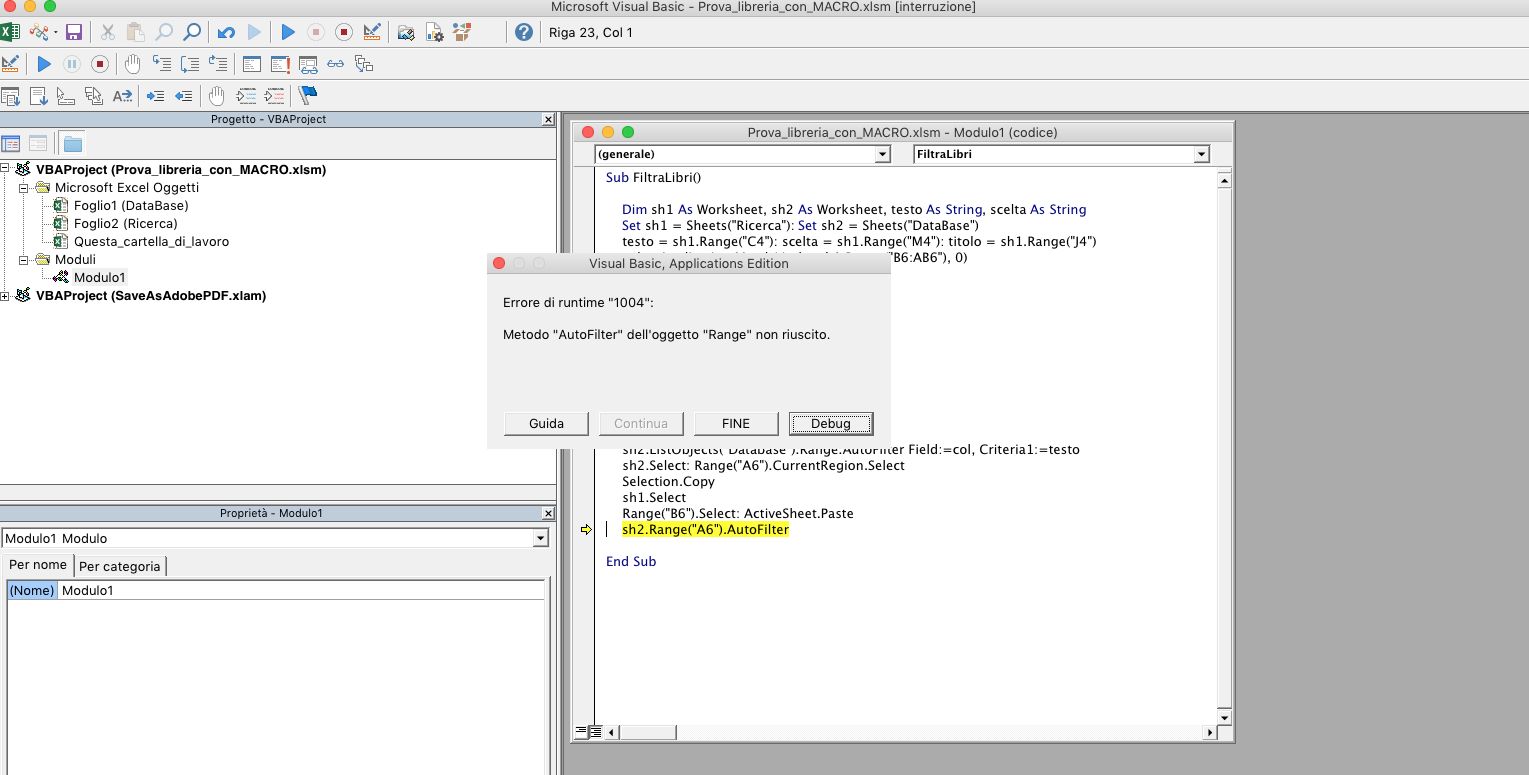Open Find with the dark magnifier icon
Image resolution: width=1529 pixels, height=775 pixels.
192,32
